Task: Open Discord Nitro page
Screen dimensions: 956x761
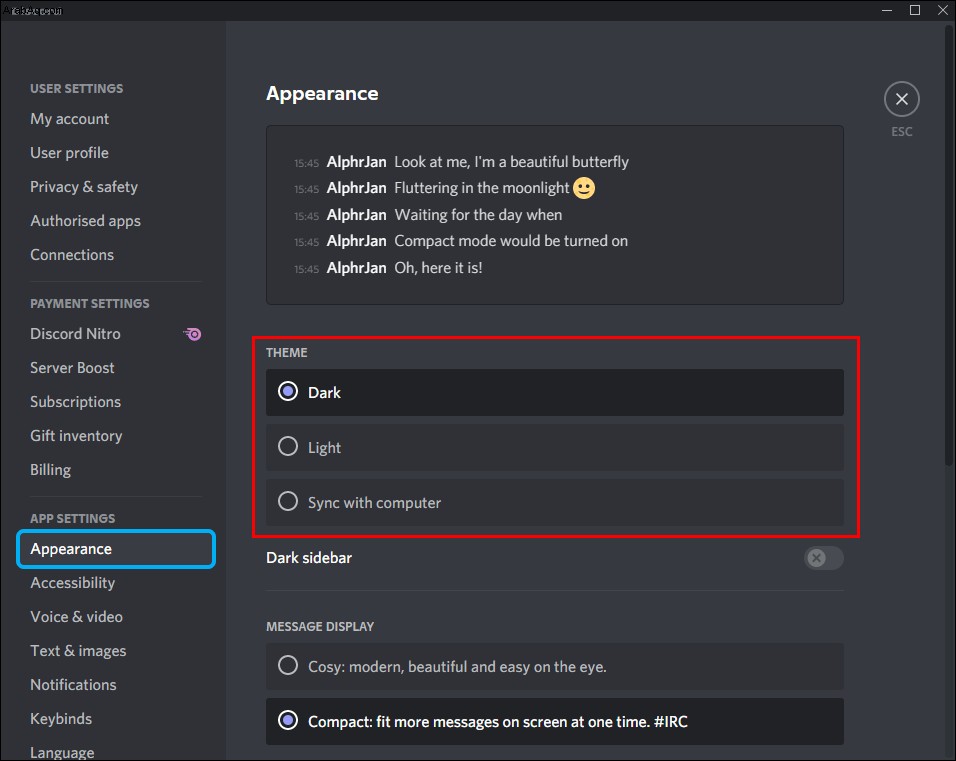Action: click(x=76, y=334)
